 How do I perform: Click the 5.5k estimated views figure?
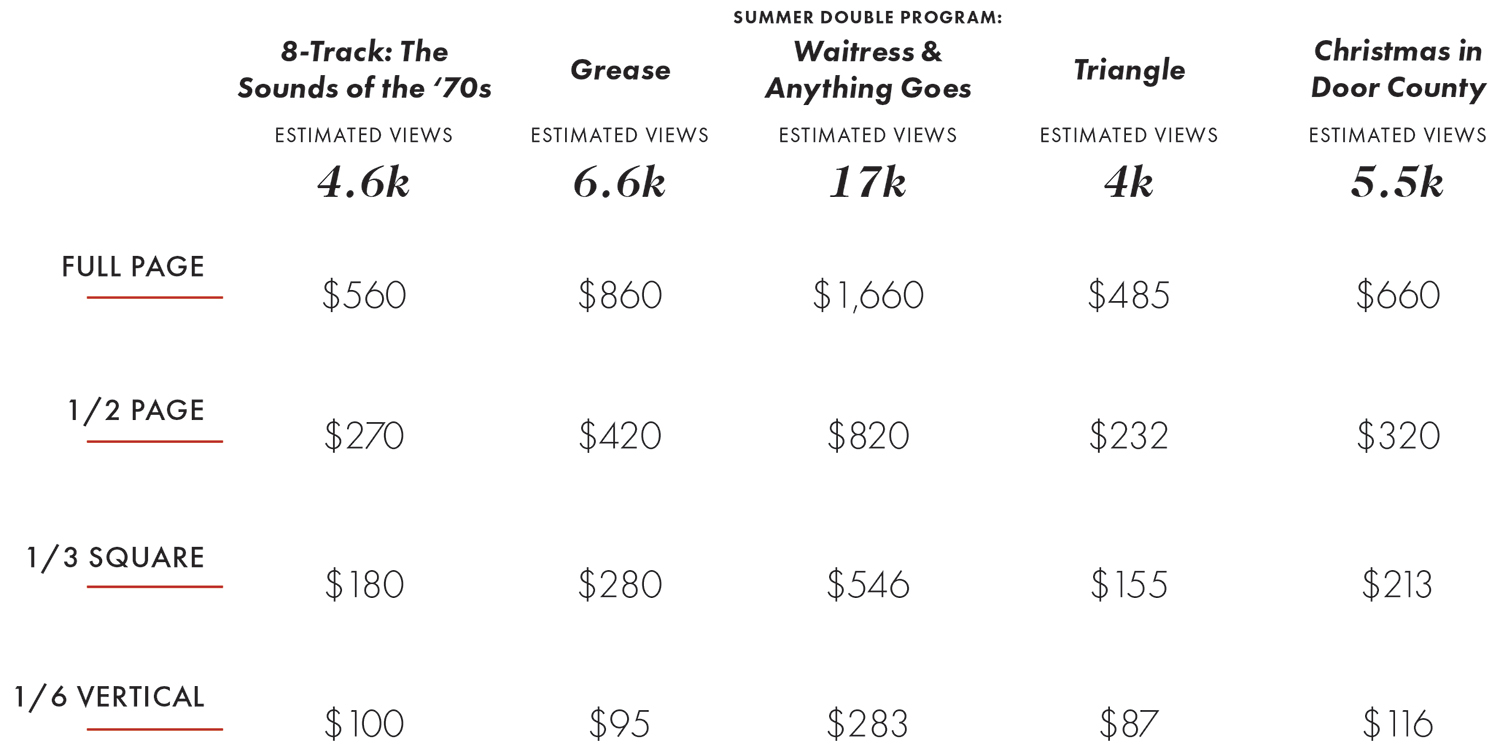pos(1397,183)
